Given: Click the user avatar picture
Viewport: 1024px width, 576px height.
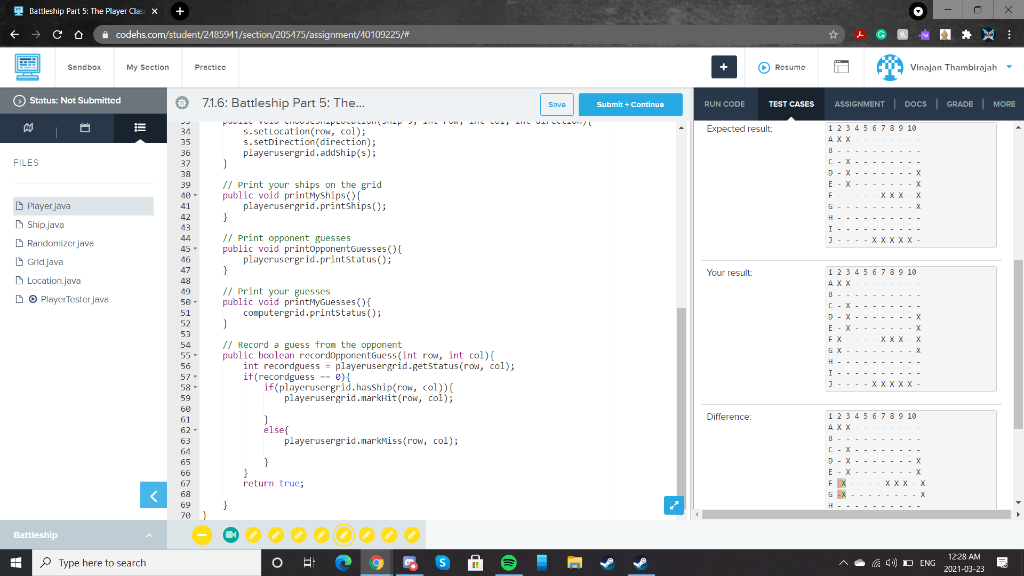Looking at the screenshot, I should 889,67.
